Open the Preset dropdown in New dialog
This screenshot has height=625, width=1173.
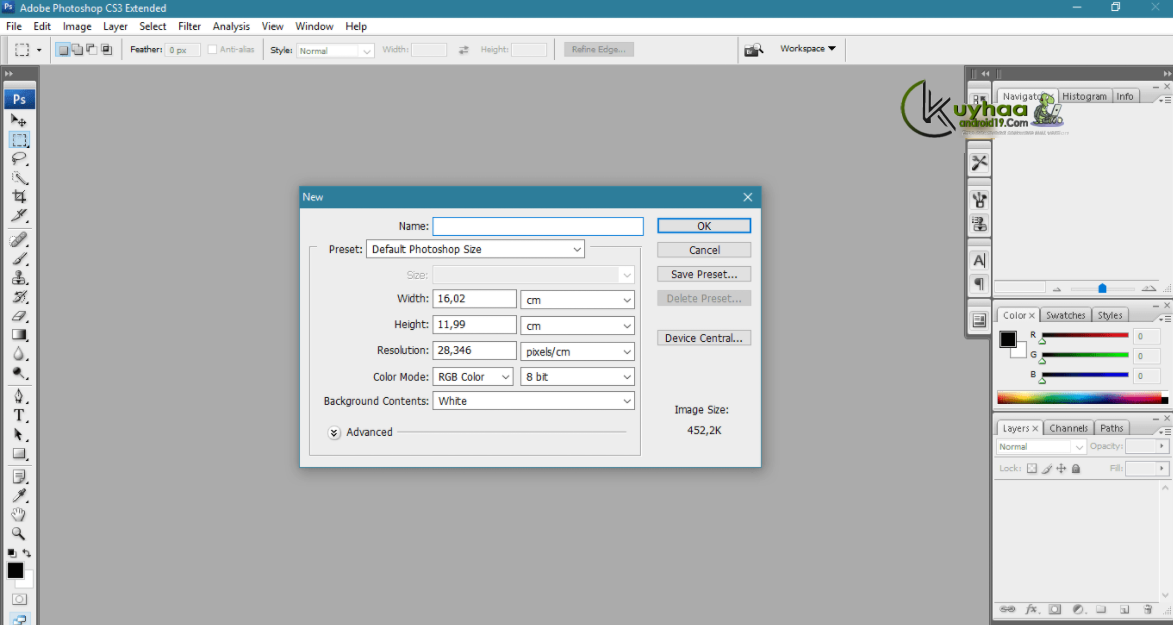(475, 249)
